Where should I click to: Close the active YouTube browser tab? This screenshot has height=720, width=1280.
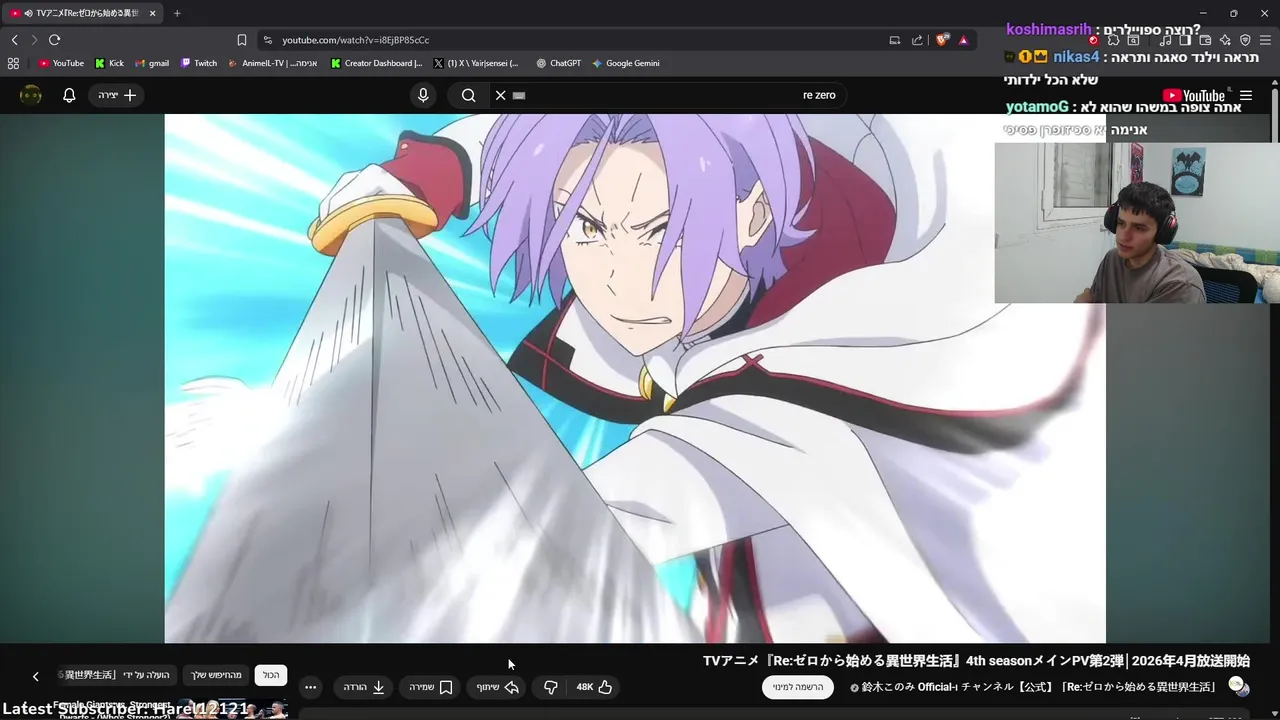pos(153,13)
